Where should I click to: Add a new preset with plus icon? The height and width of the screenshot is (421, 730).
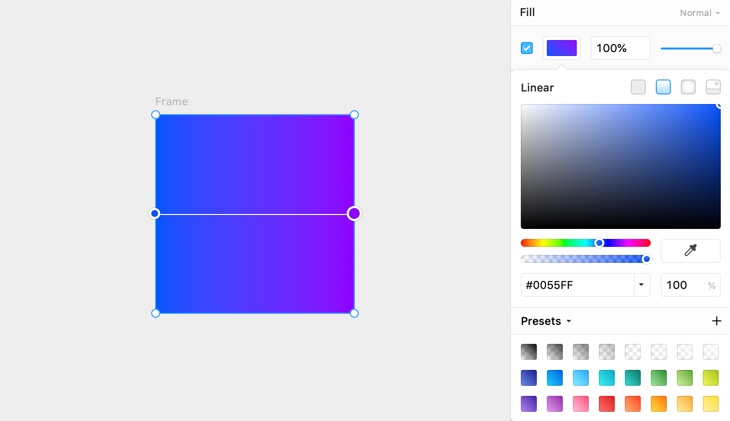(716, 321)
